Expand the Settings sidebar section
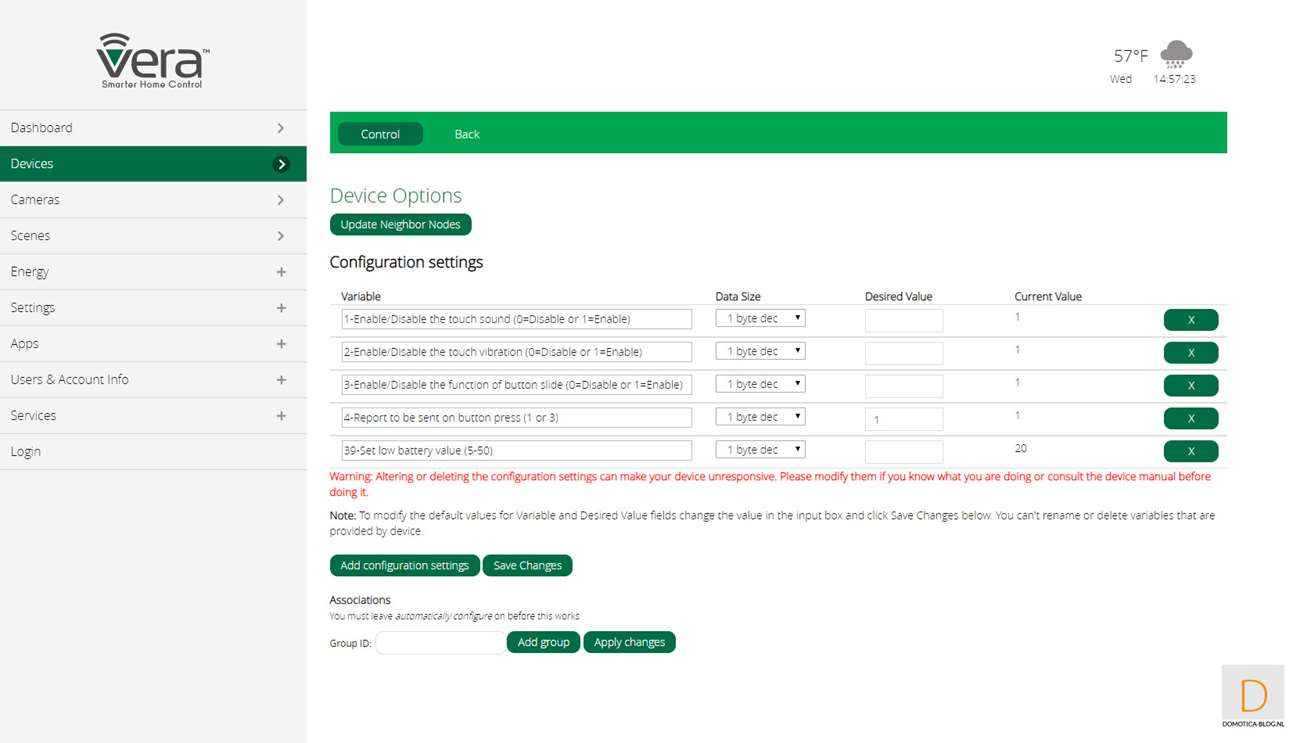 point(281,308)
